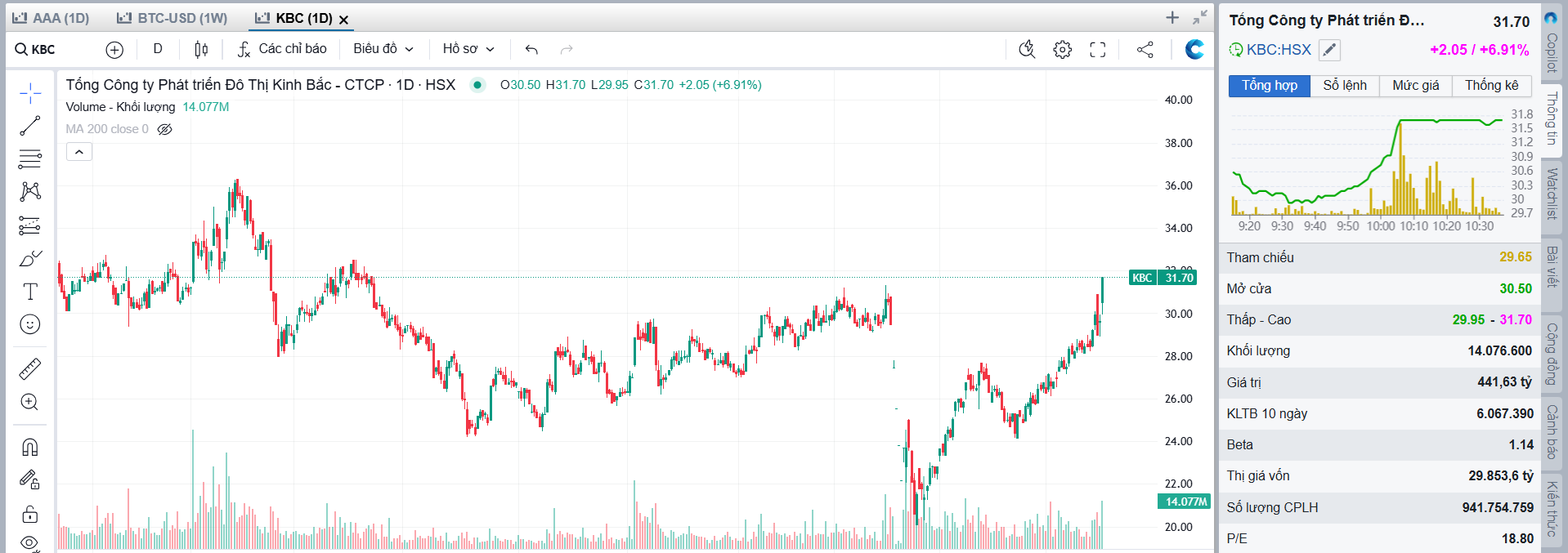This screenshot has width=1568, height=553.
Task: Toggle magnet mode for drawings
Action: [30, 447]
